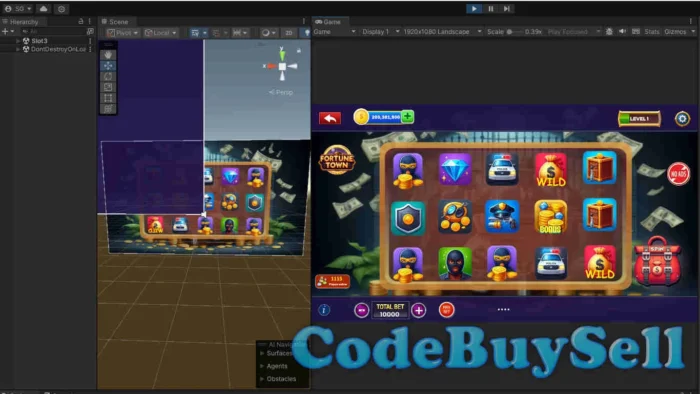Click the Game view shortcuts keyboard icon
The image size is (700, 394).
[x=636, y=32]
